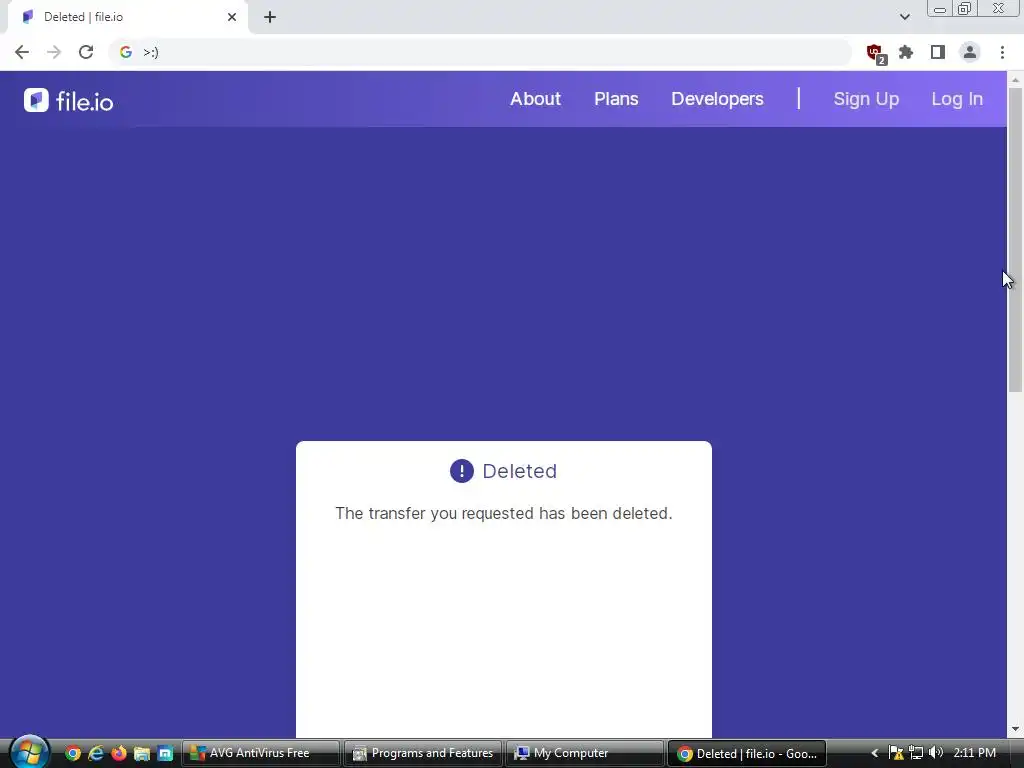The height and width of the screenshot is (768, 1024).
Task: Click the exclamation icon beside Deleted
Action: (462, 471)
